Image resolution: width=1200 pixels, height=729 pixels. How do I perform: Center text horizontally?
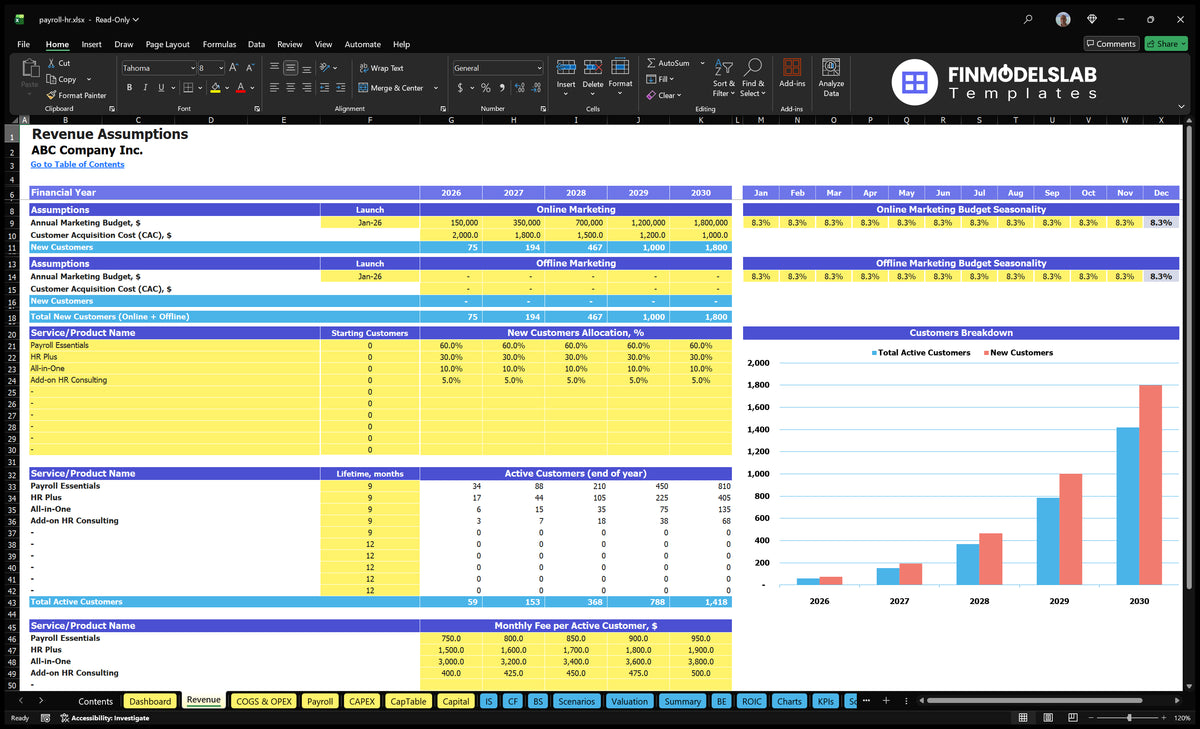(x=290, y=88)
